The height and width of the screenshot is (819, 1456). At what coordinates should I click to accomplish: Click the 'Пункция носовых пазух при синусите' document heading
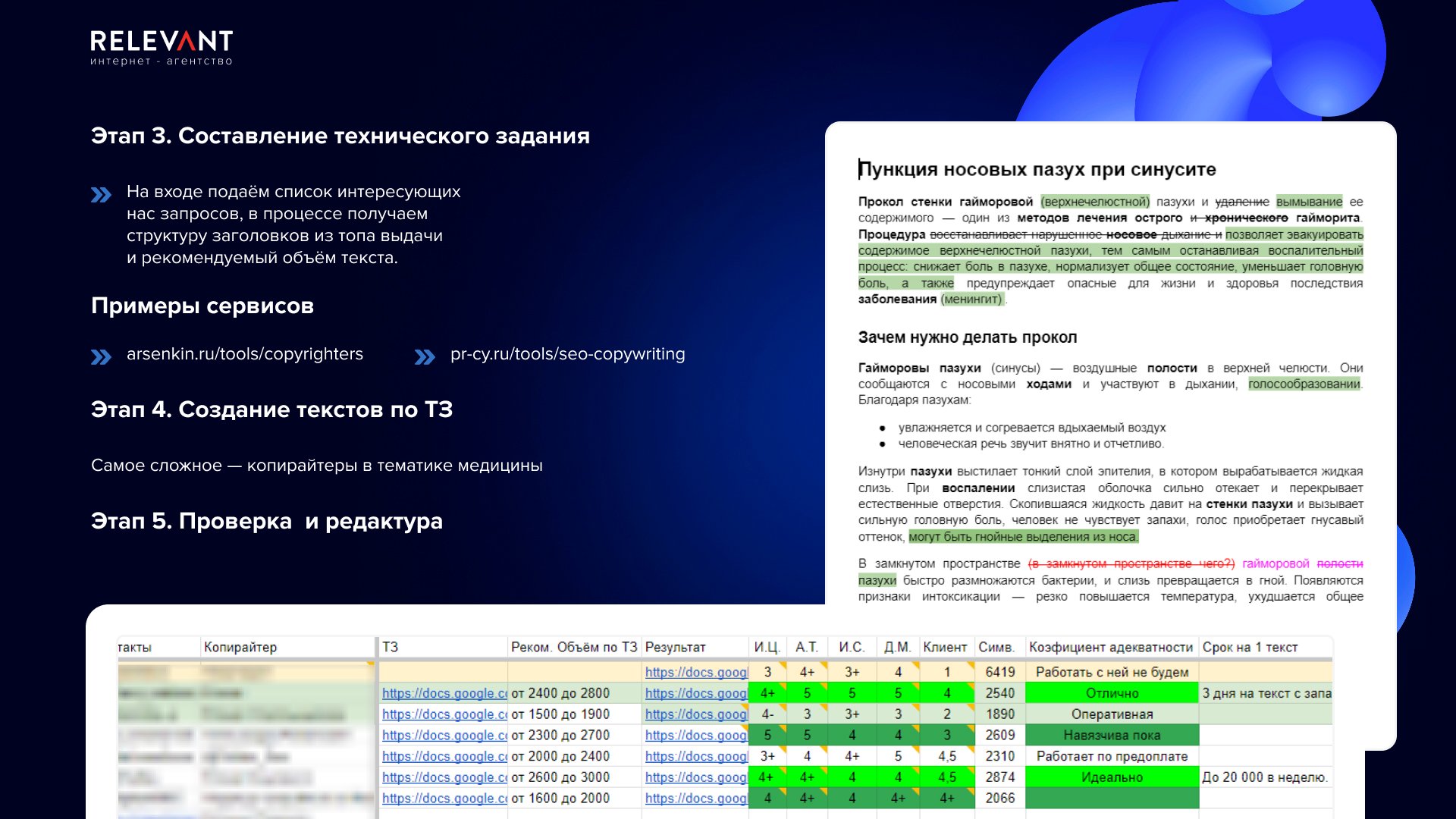tap(1037, 169)
